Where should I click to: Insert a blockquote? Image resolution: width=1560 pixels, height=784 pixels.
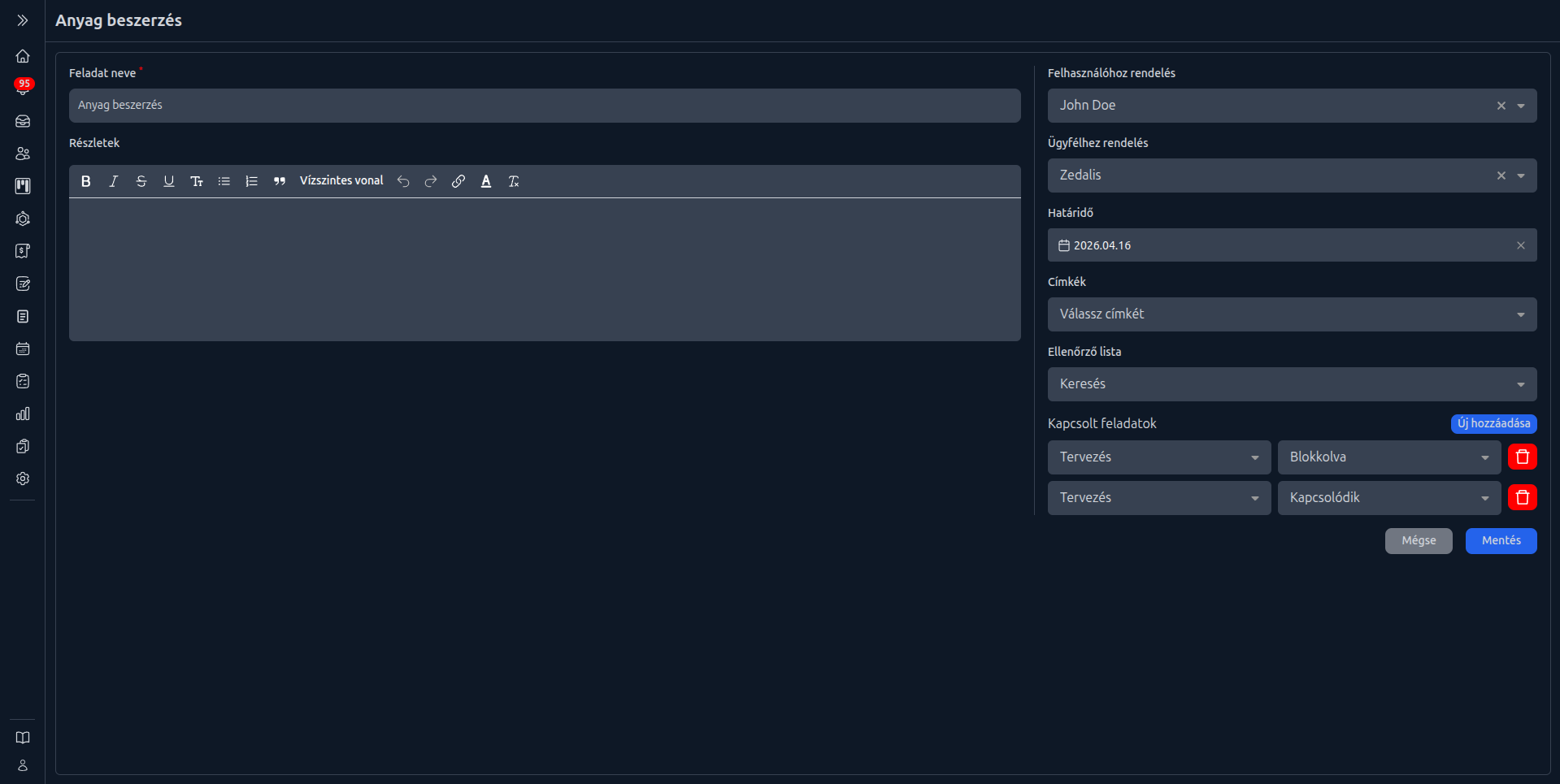point(280,181)
